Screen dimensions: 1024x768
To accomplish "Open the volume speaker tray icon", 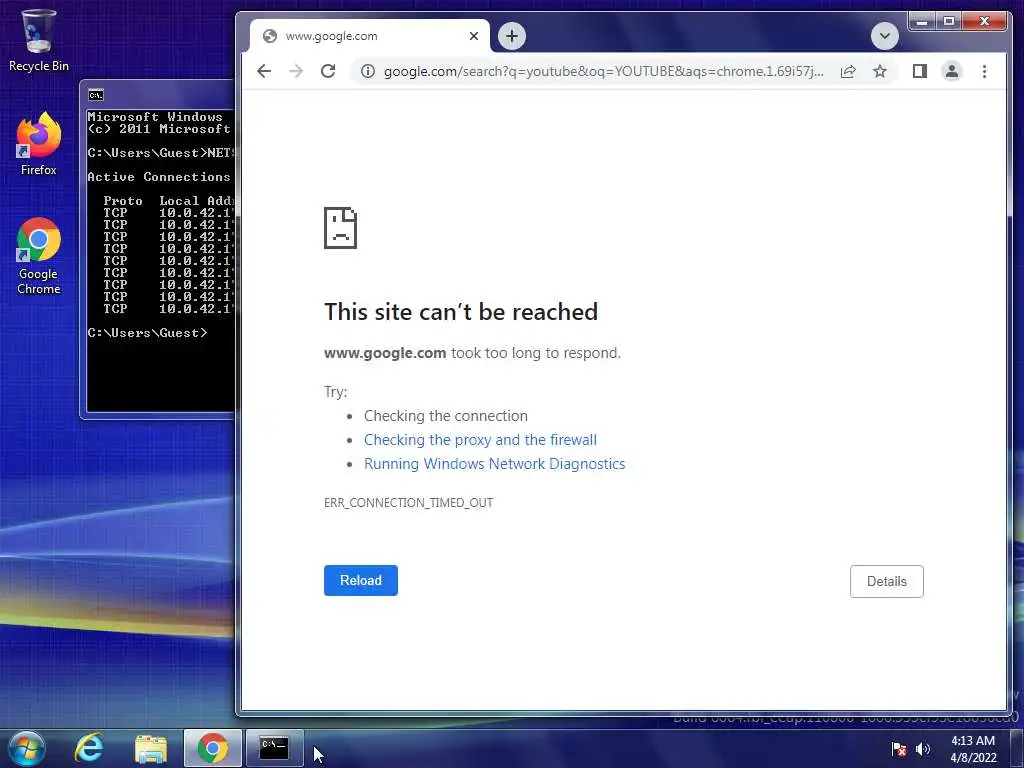I will (923, 749).
